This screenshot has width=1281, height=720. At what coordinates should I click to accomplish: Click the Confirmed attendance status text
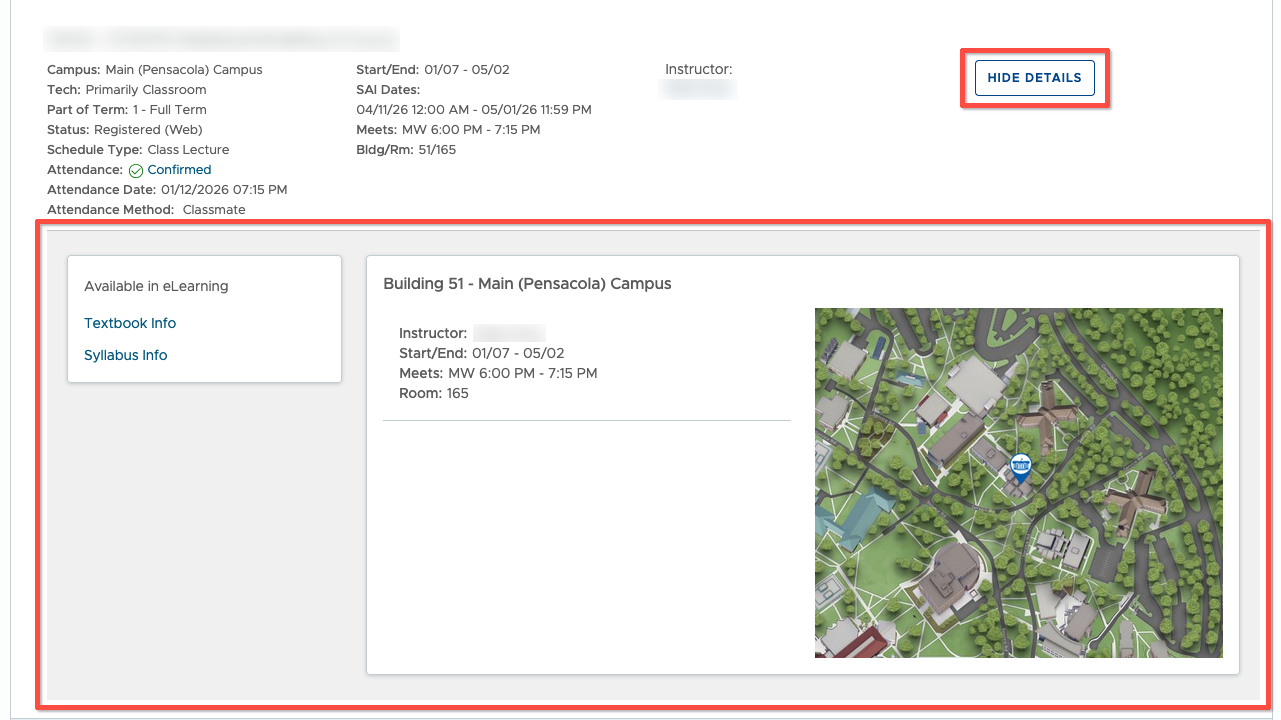tap(179, 170)
